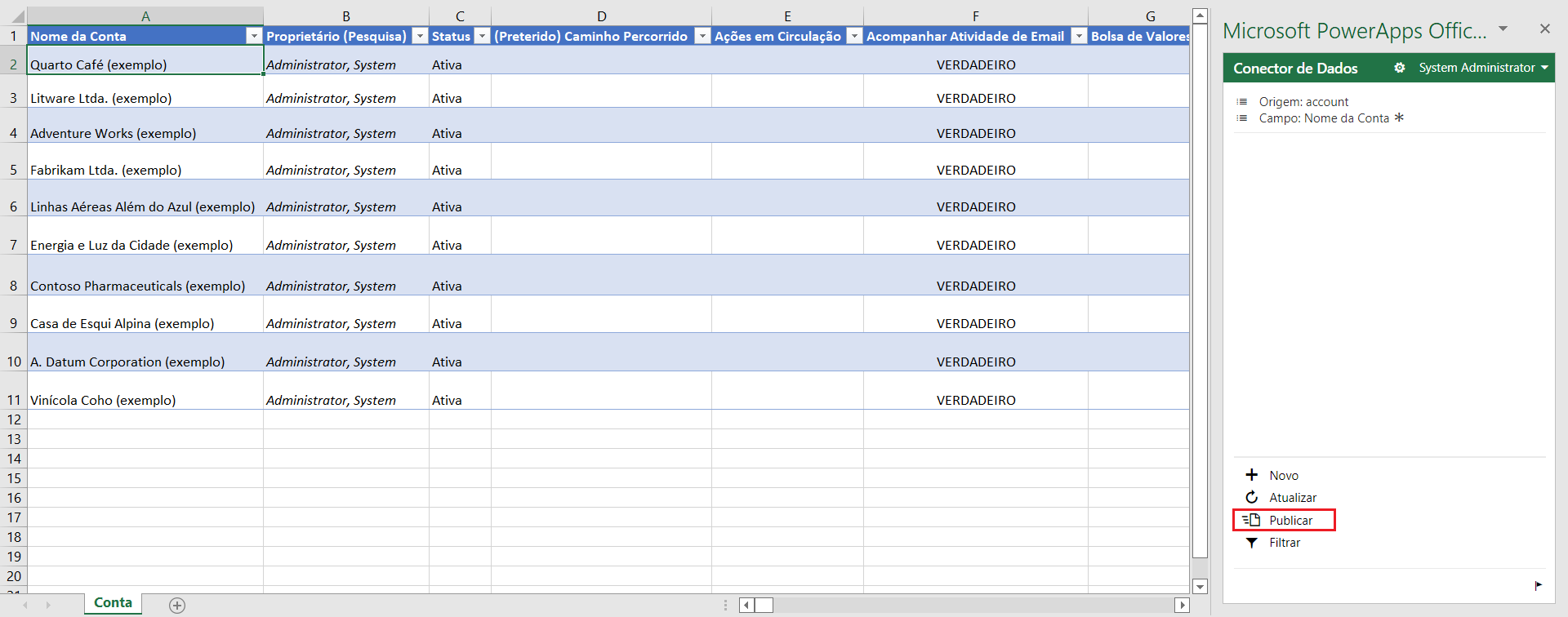This screenshot has width=1568, height=617.
Task: Switch to the Conta sheet tab
Action: pyautogui.click(x=113, y=603)
